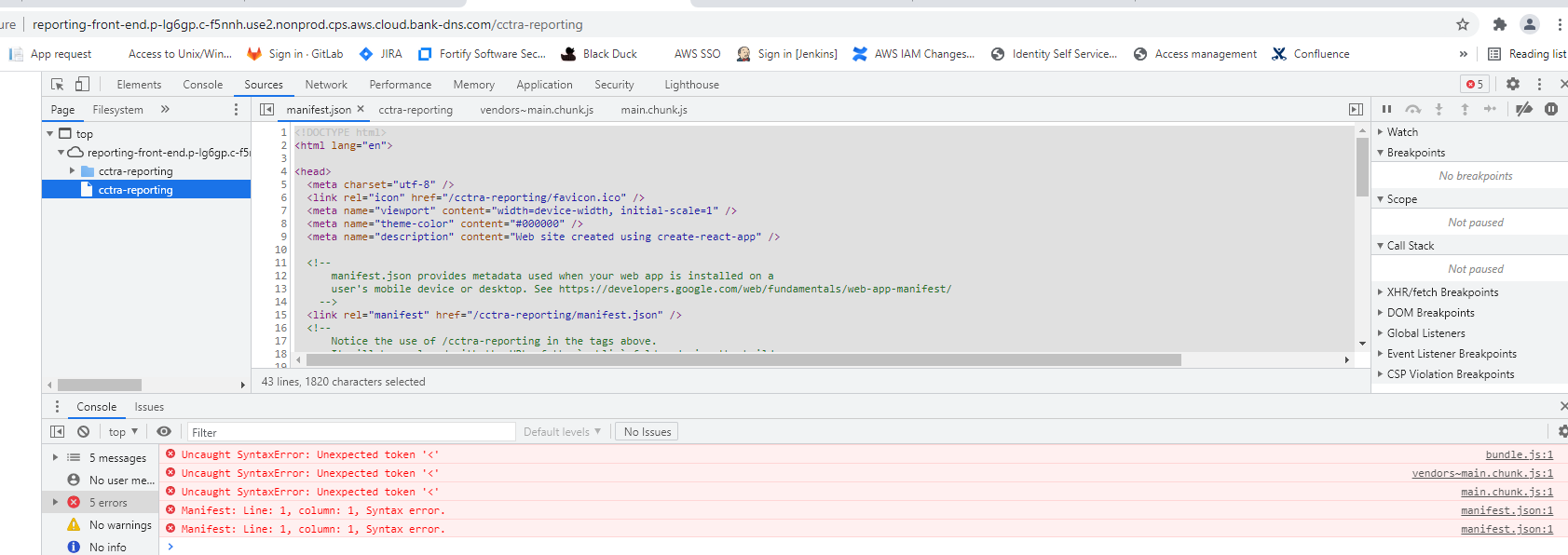Select the 5 errors sidebar filter
The image size is (1568, 555).
(x=101, y=503)
